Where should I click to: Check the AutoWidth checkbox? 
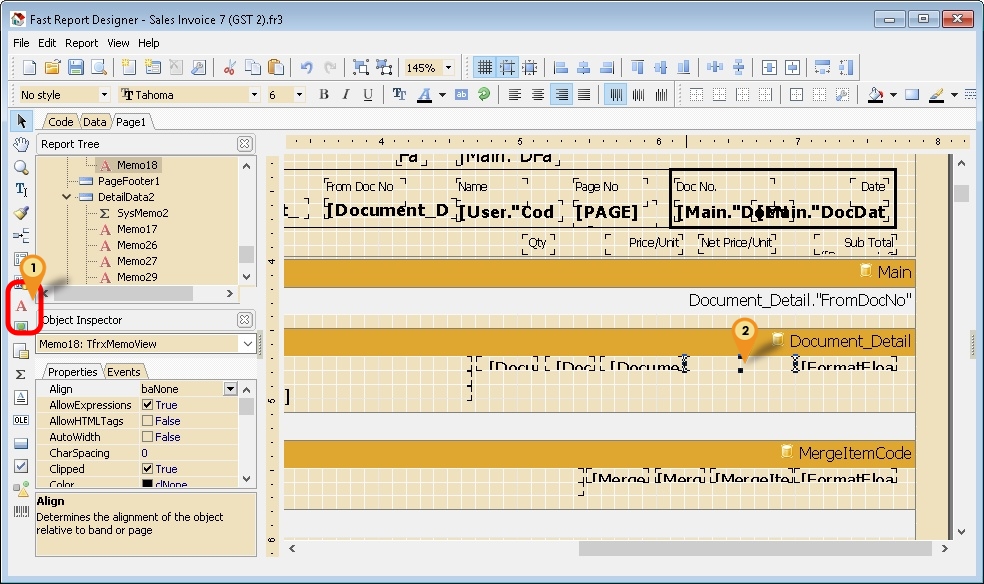tap(148, 437)
